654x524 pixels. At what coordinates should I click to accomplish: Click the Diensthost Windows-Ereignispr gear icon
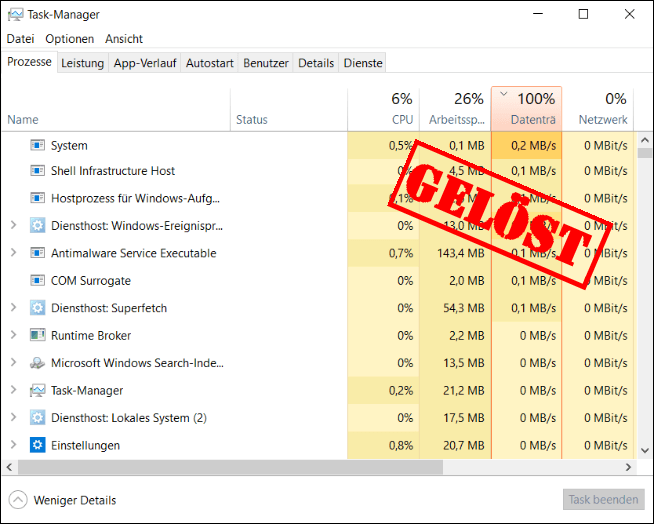coord(38,226)
